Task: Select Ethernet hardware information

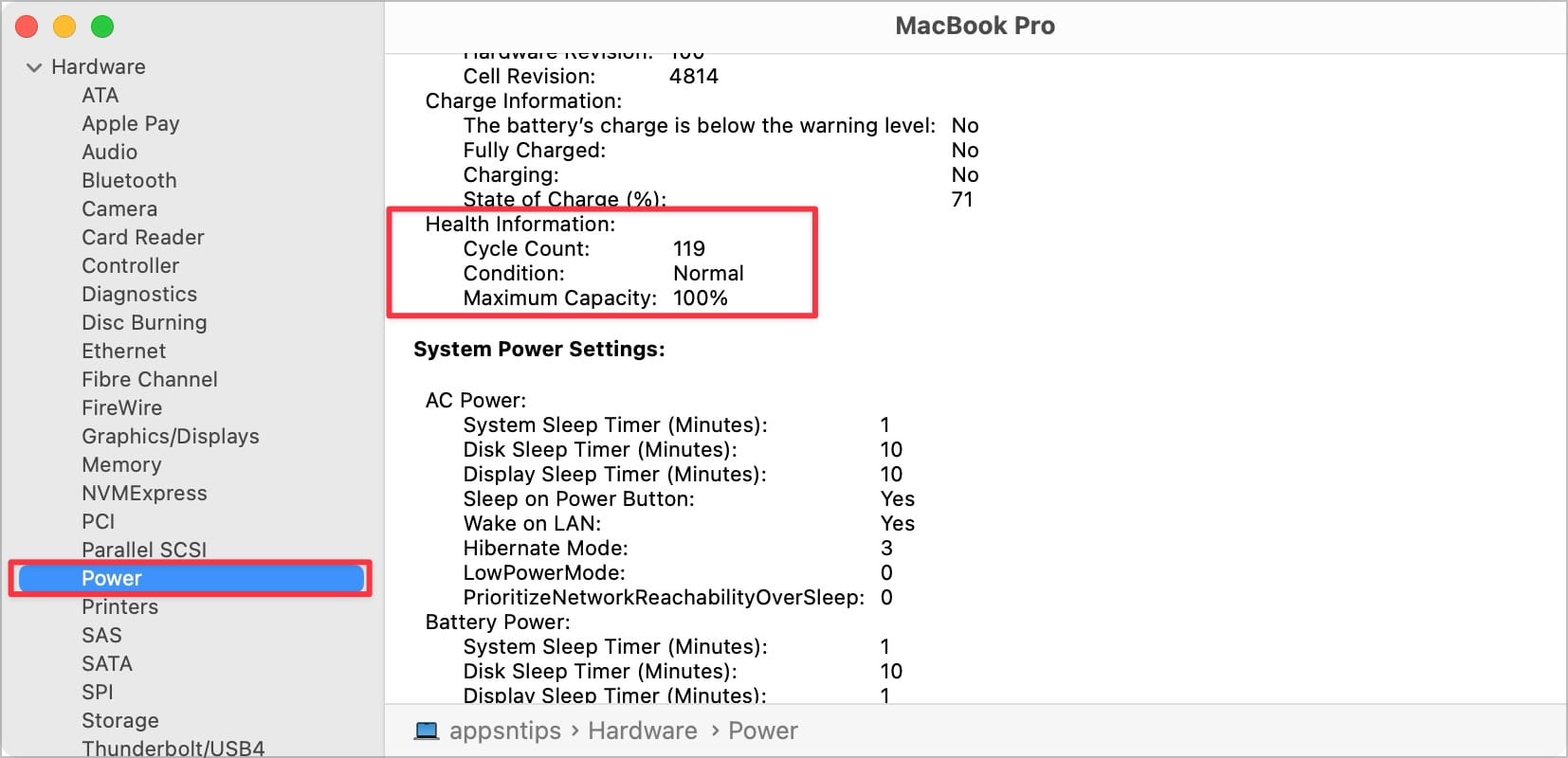Action: (123, 351)
